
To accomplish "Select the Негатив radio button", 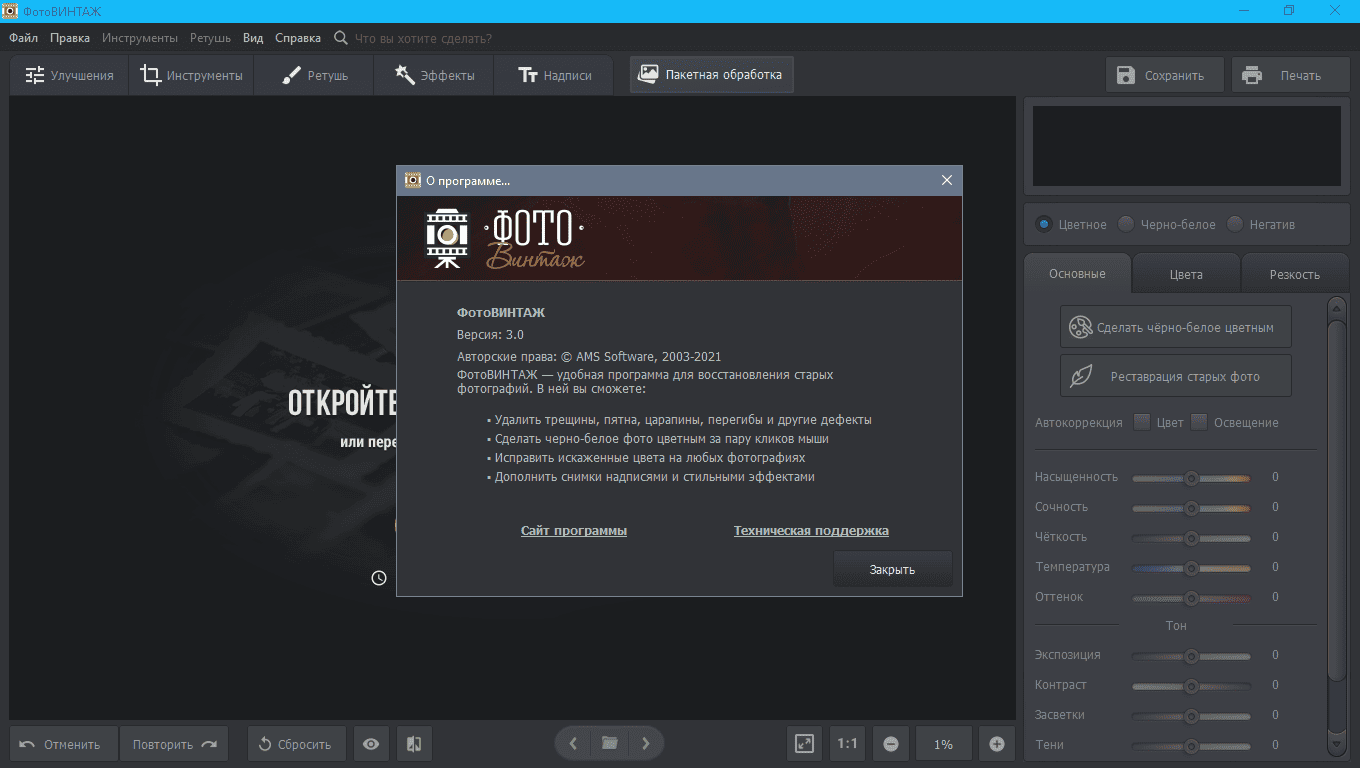I will pos(1235,224).
